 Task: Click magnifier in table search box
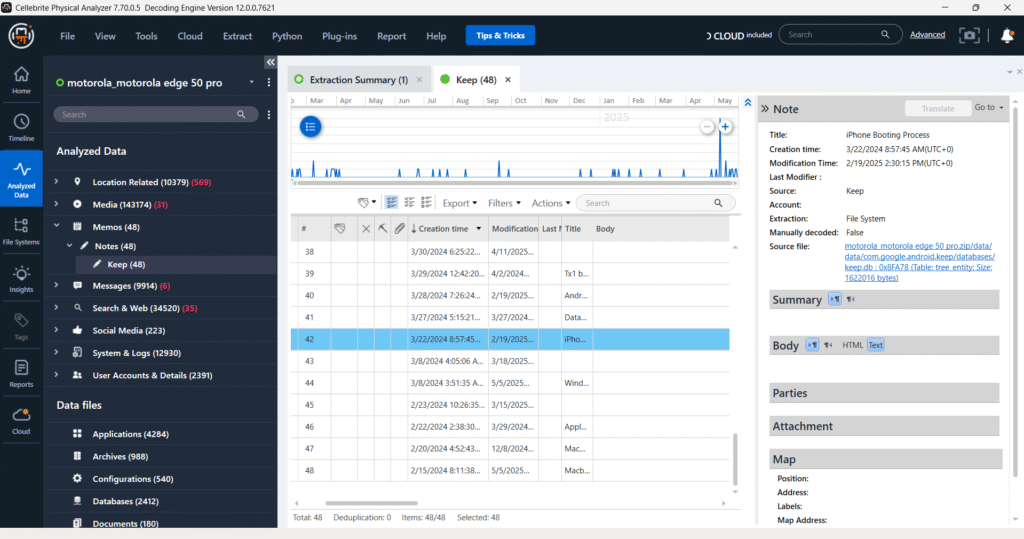click(x=718, y=203)
